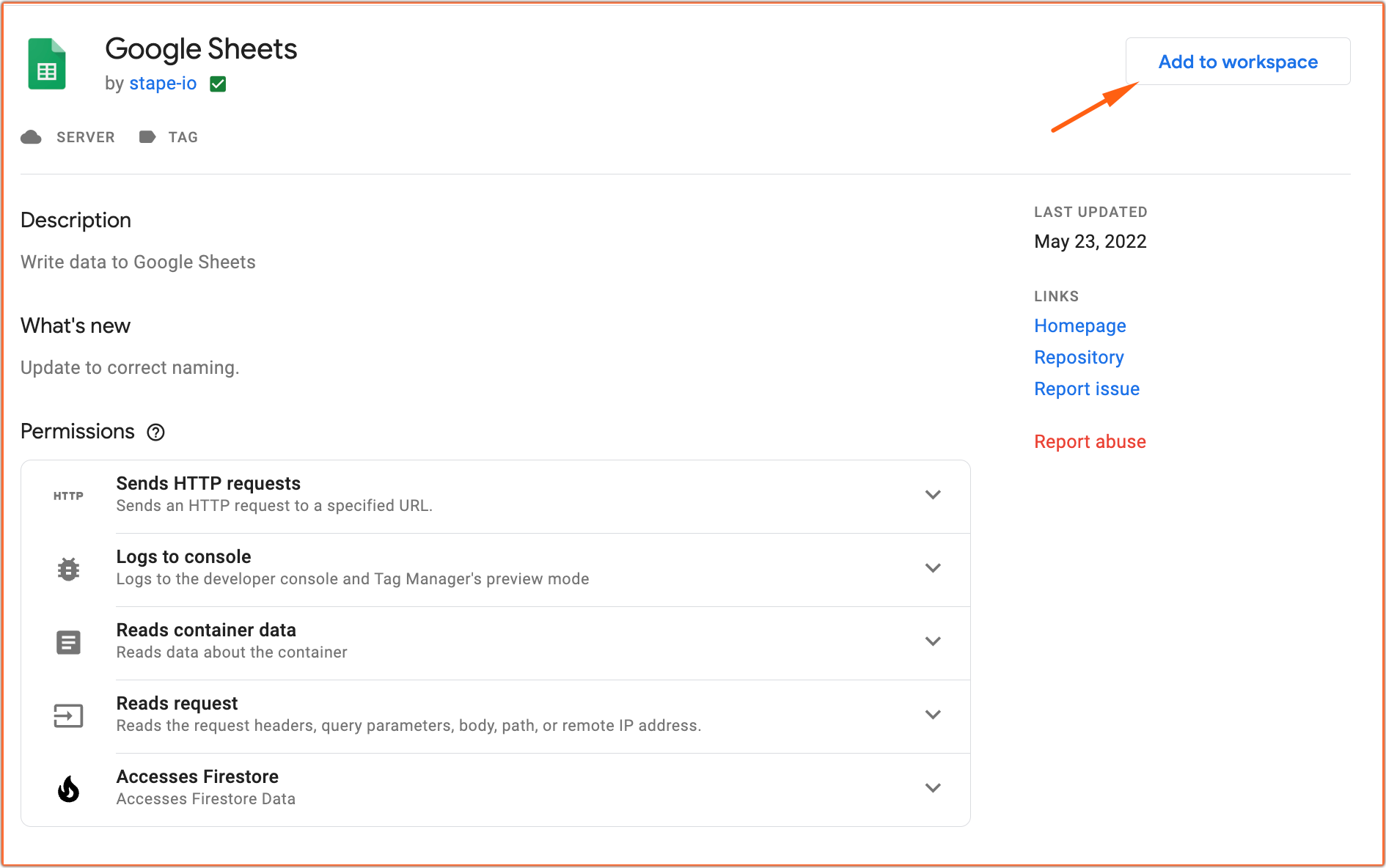Click the verified checkmark badge next to stape-io

pyautogui.click(x=218, y=84)
